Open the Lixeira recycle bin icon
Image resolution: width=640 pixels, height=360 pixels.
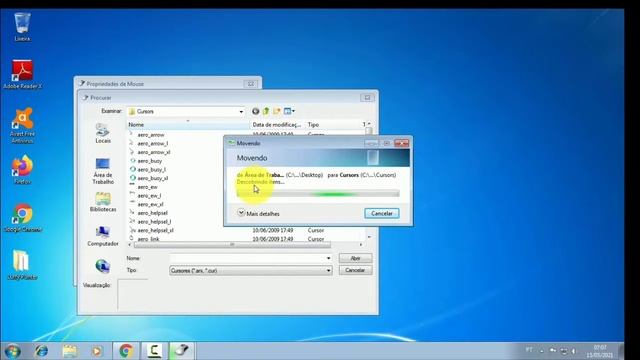22,27
